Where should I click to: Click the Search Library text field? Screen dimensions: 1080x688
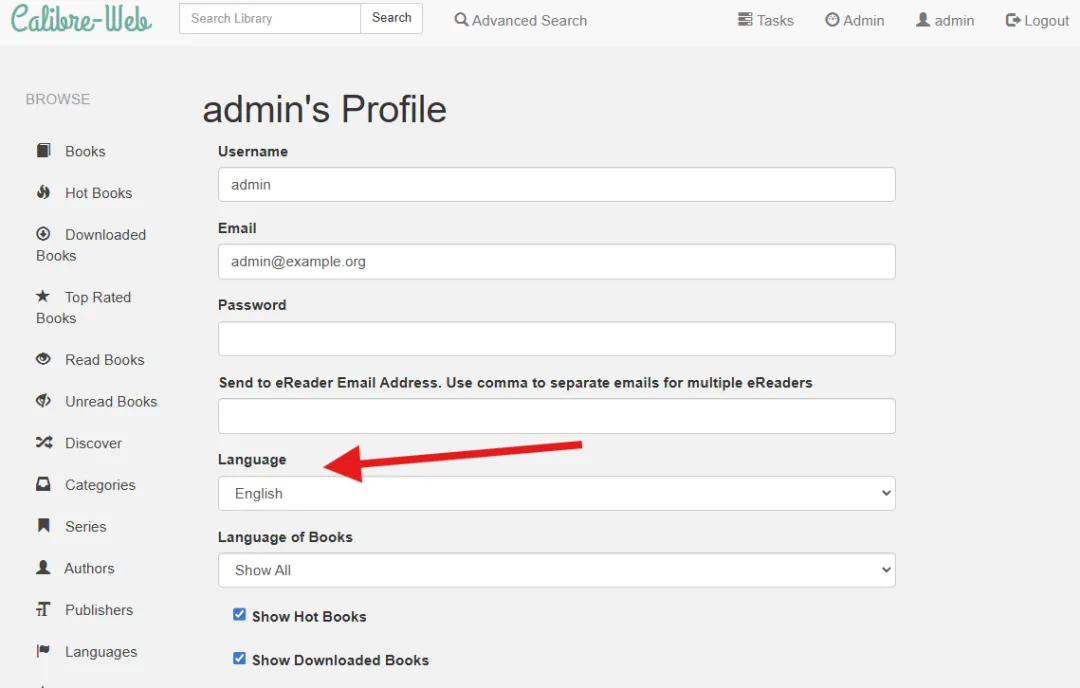[x=270, y=18]
